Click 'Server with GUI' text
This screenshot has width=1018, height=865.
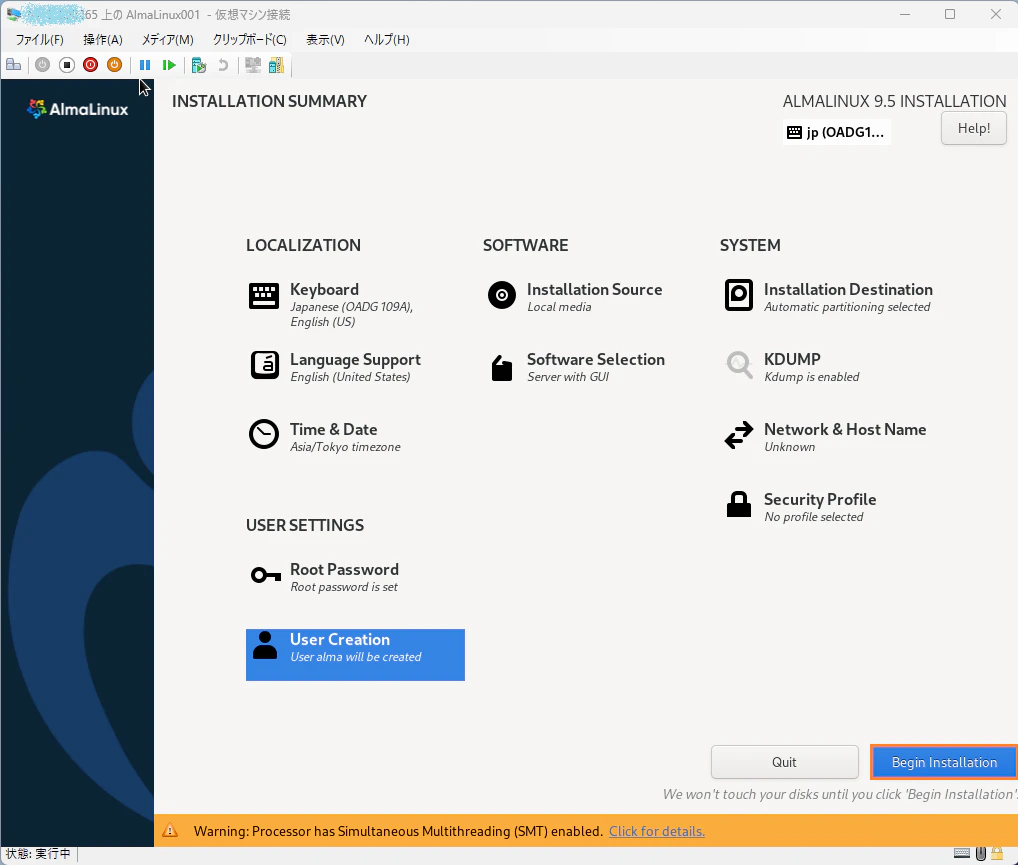[x=568, y=377]
